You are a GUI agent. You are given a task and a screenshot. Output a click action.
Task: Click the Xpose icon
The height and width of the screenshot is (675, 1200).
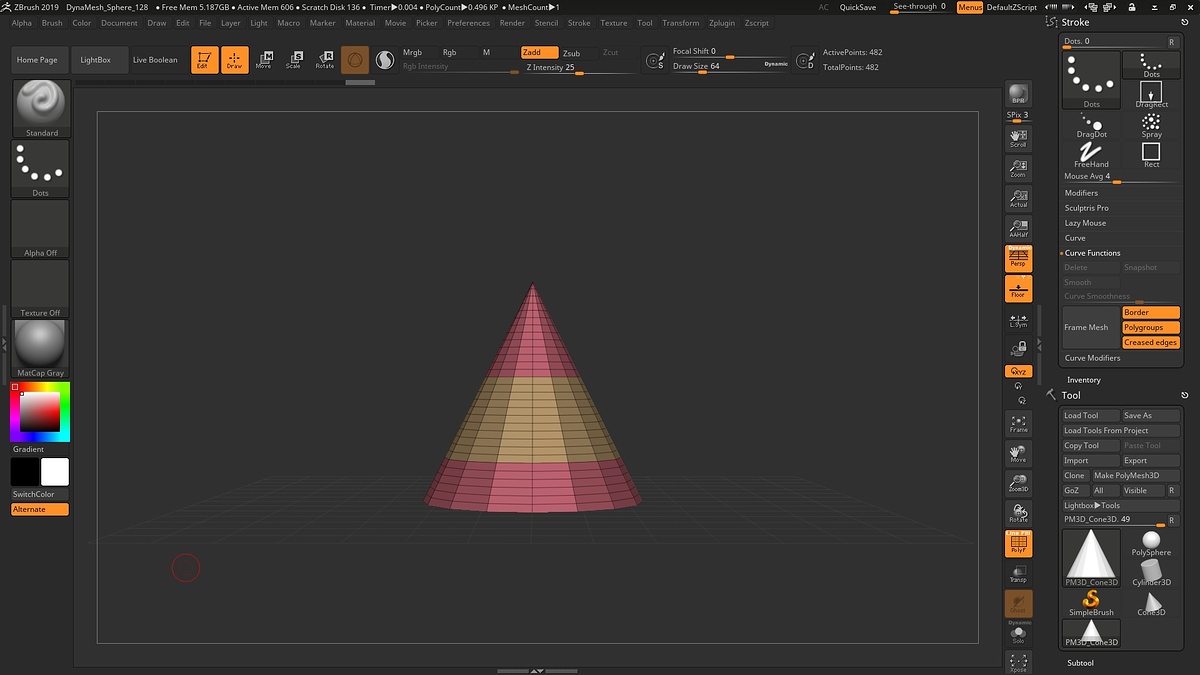tap(1018, 662)
